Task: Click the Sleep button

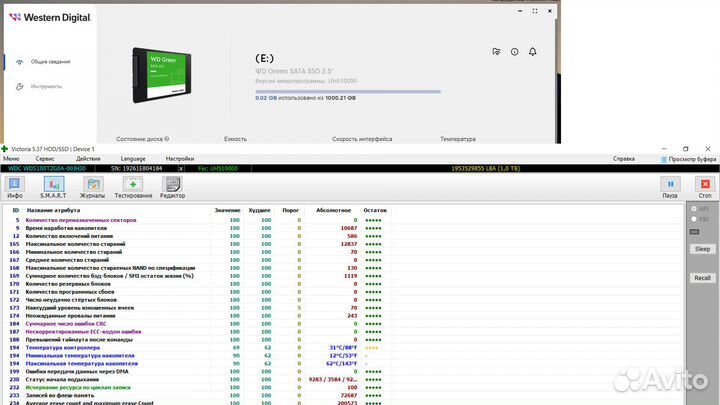Action: click(702, 249)
